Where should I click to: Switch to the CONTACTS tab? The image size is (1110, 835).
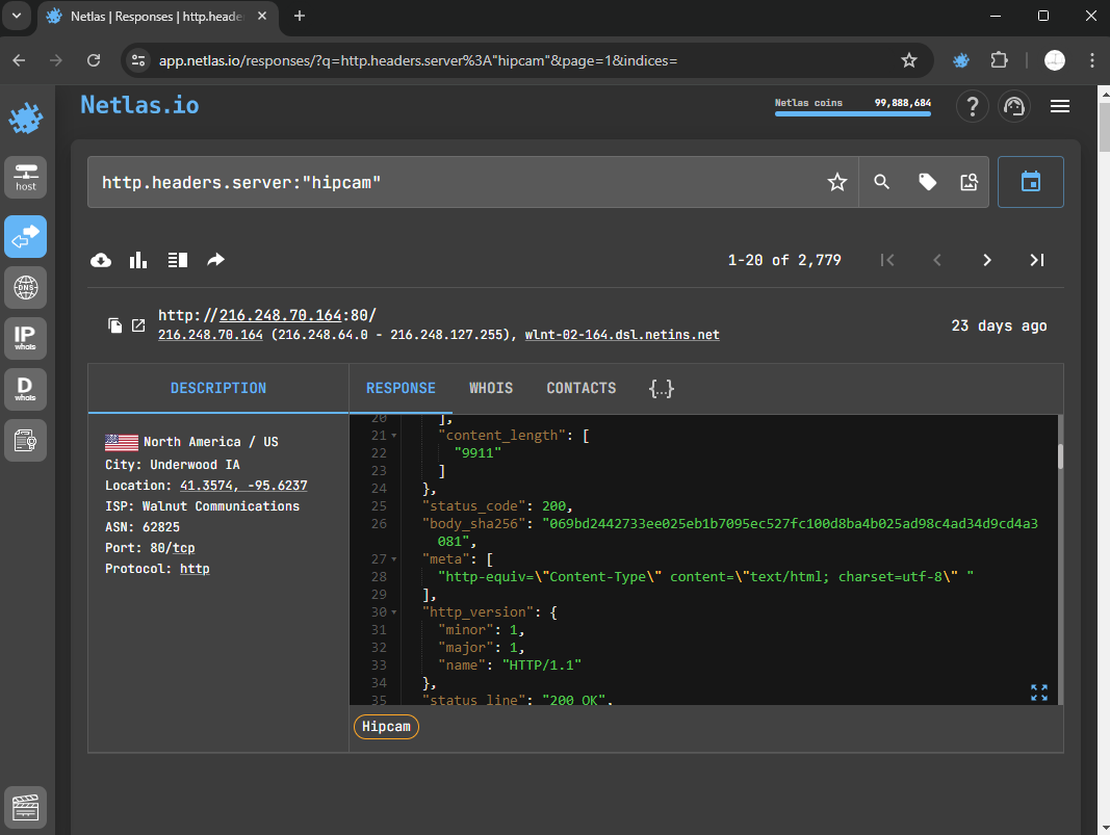pyautogui.click(x=581, y=388)
